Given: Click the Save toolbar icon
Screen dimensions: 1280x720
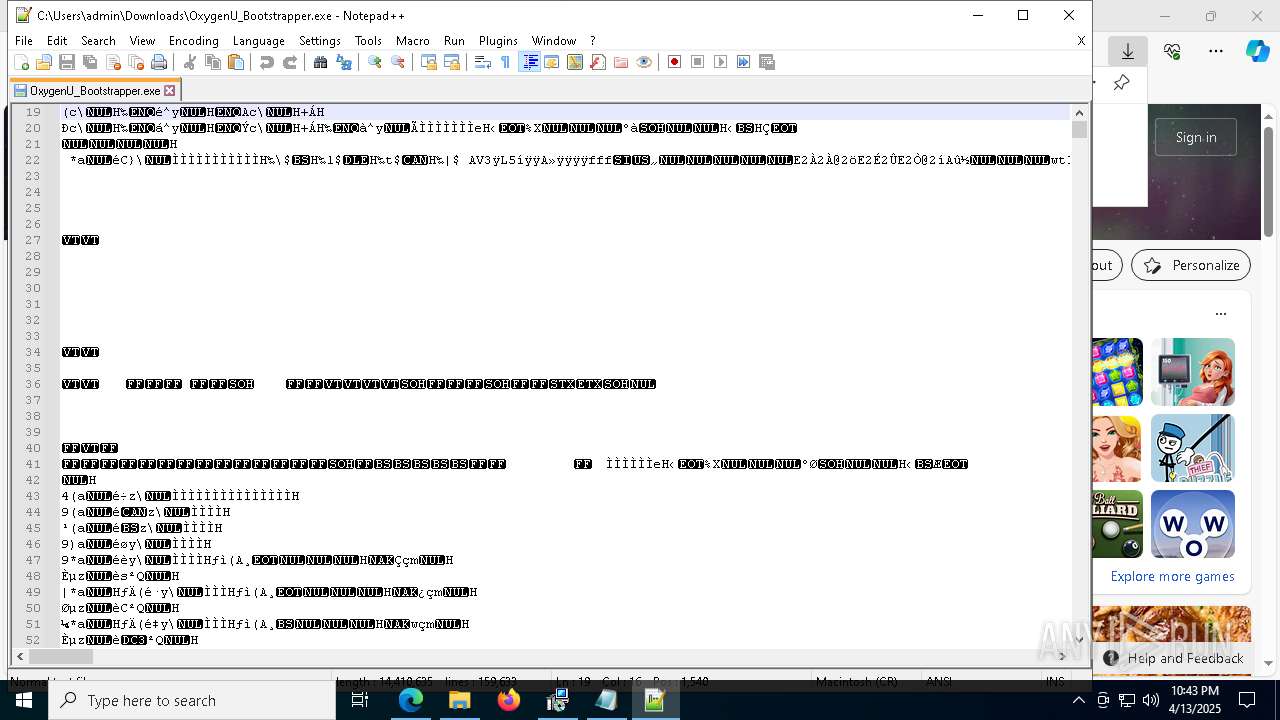Looking at the screenshot, I should coord(67,62).
